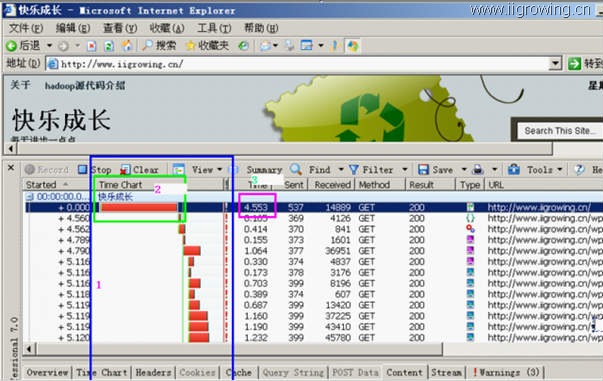The image size is (603, 381).
Task: Click the mail envelope toolbar icon
Action: [265, 46]
